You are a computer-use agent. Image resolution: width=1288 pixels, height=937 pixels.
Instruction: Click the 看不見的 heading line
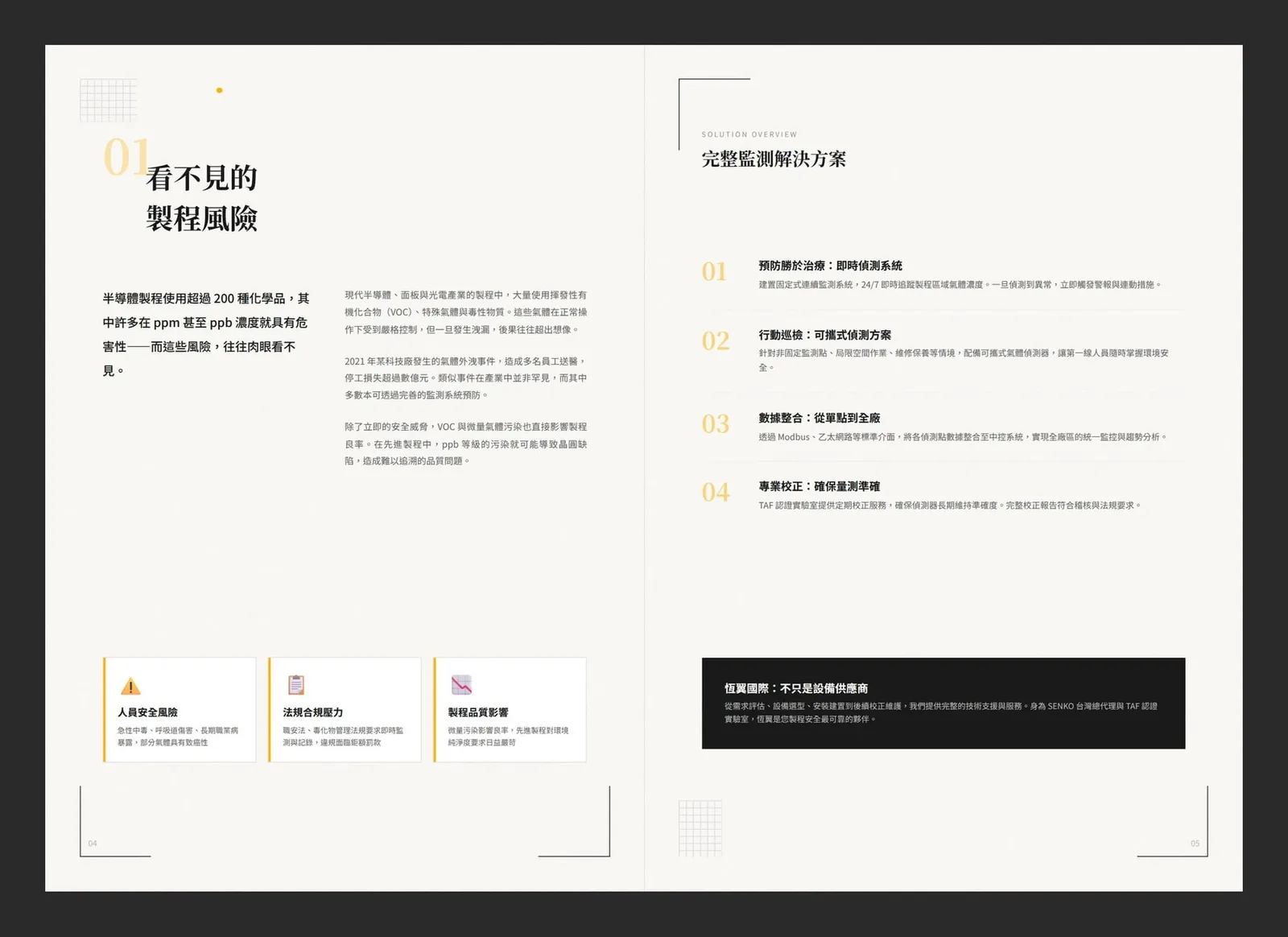pos(201,178)
